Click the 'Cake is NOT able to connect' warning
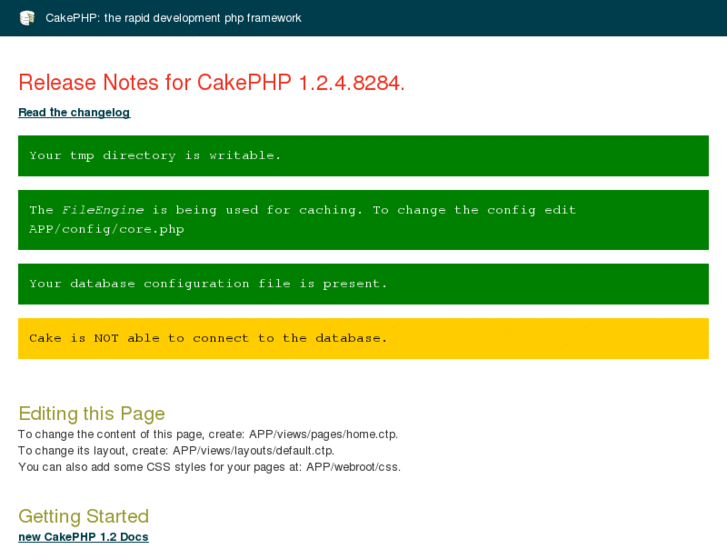The width and height of the screenshot is (727, 545). point(363,338)
